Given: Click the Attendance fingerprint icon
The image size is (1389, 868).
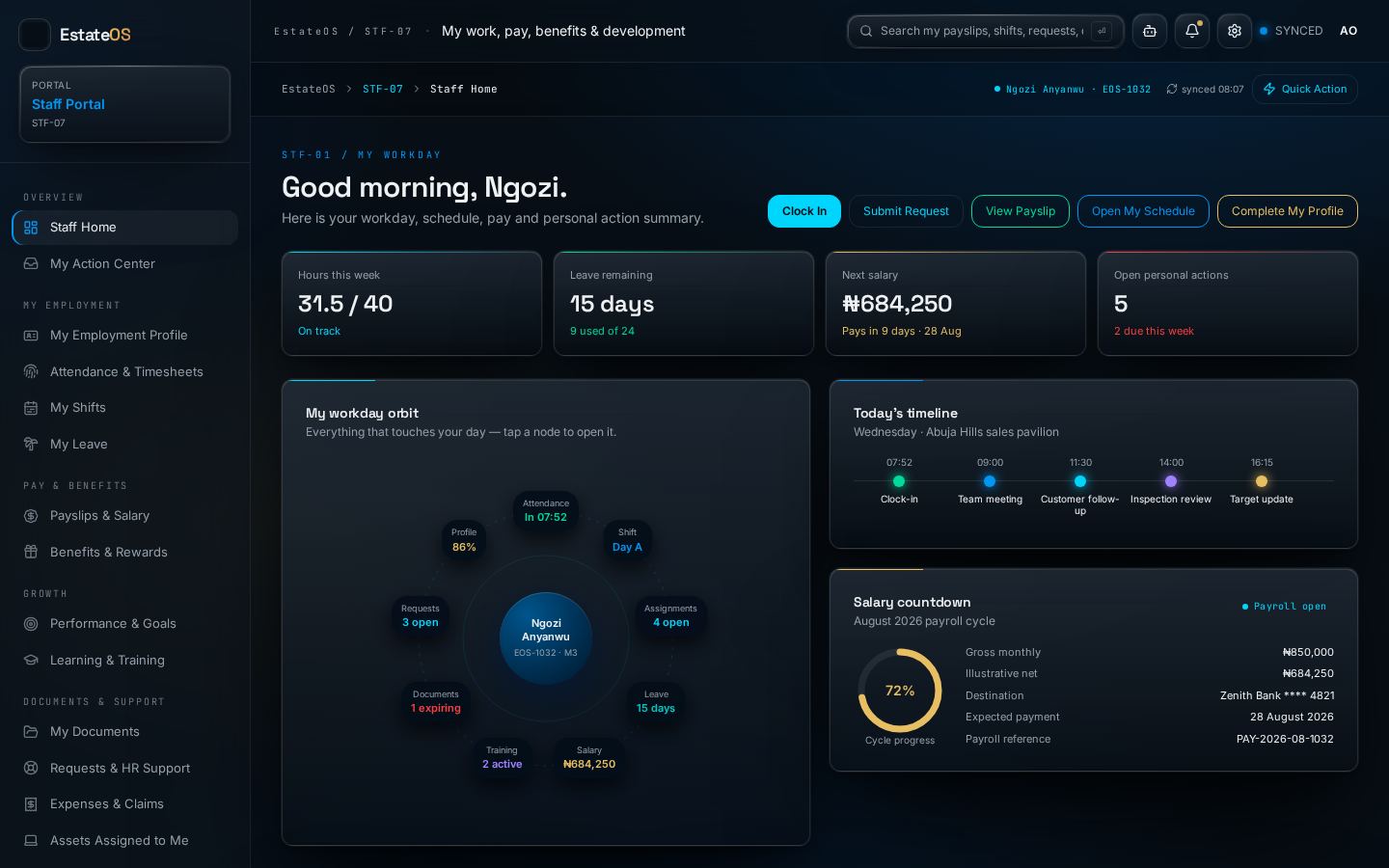Looking at the screenshot, I should [31, 371].
